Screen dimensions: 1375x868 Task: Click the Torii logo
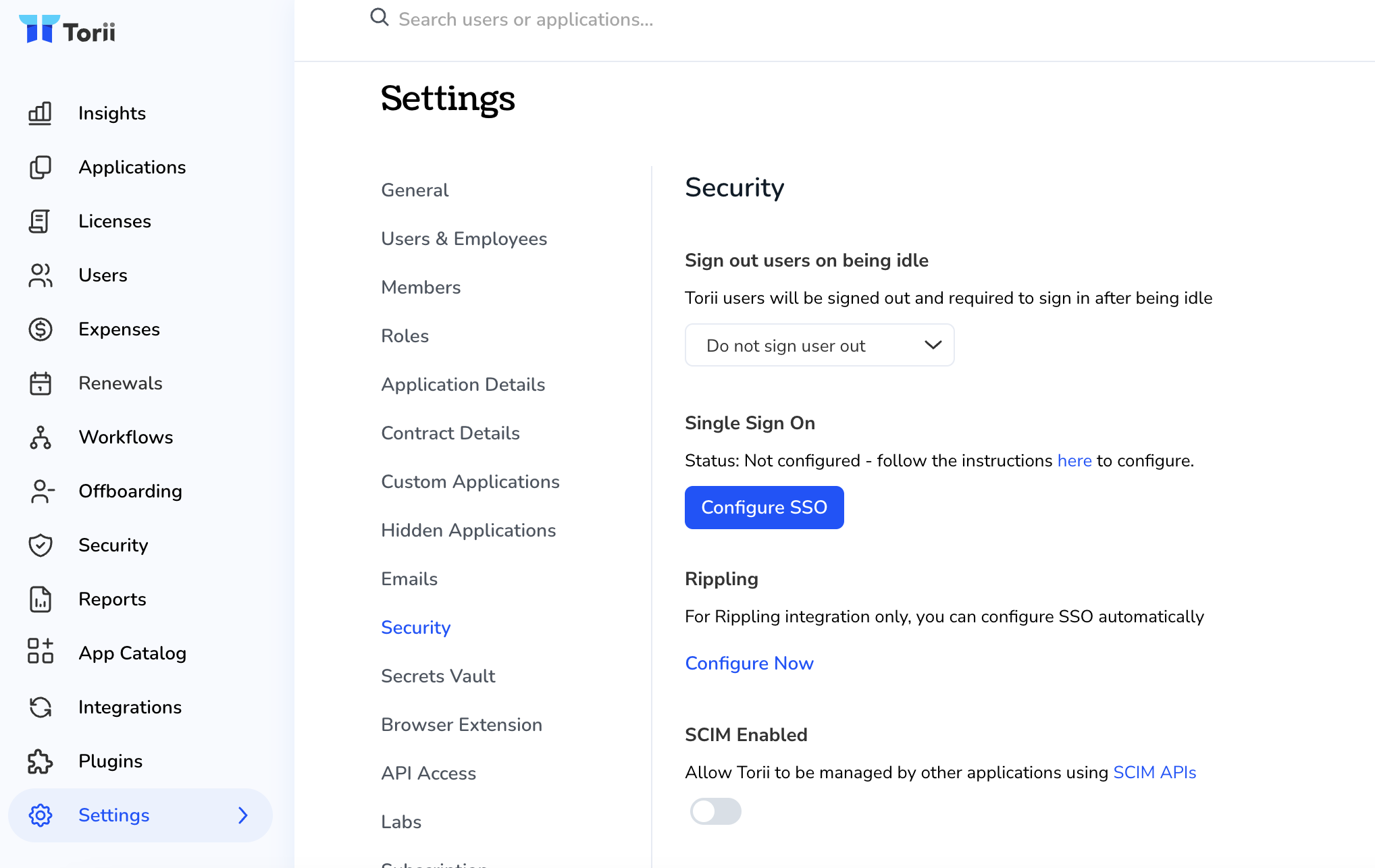click(68, 30)
